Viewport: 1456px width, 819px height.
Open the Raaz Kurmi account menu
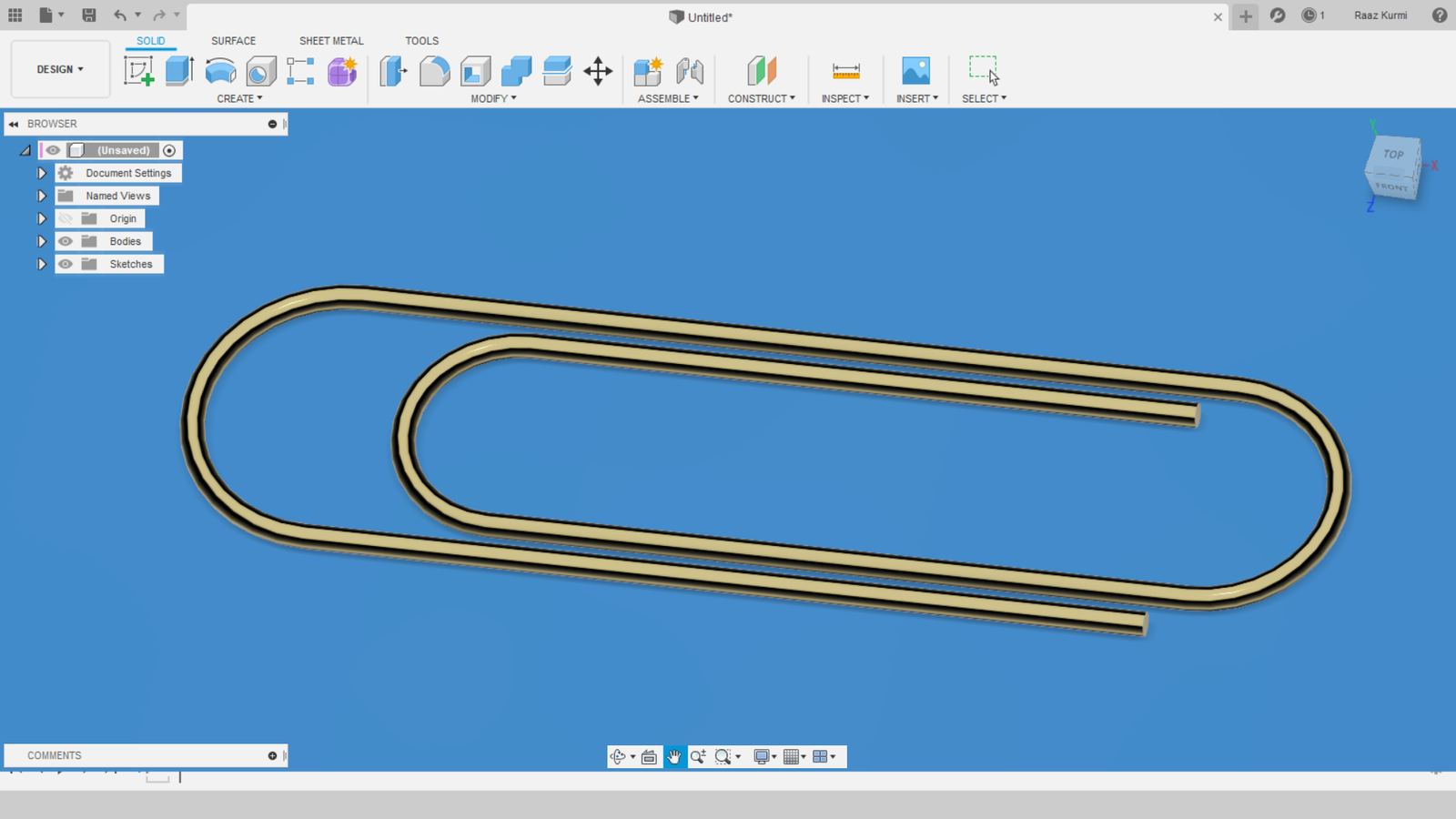[1380, 15]
